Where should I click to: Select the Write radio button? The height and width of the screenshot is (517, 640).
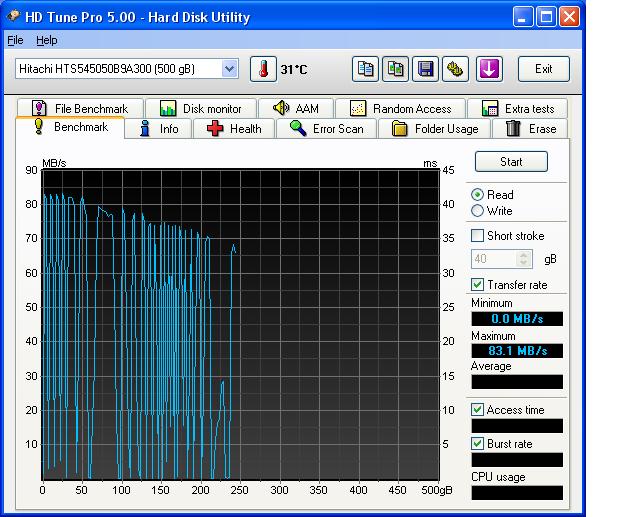pyautogui.click(x=477, y=211)
